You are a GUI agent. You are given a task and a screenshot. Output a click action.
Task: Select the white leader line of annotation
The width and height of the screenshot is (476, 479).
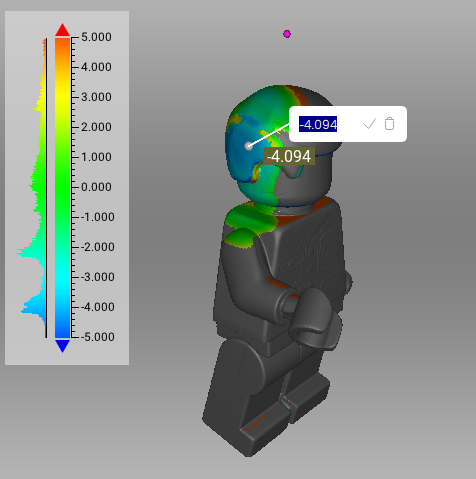[269, 135]
